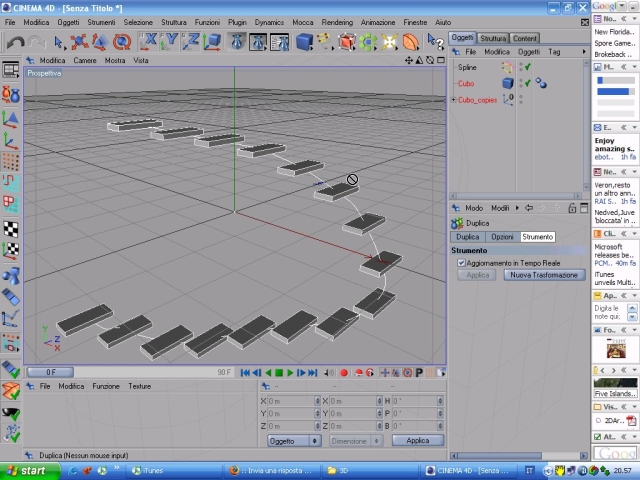Select the Model mode icon in left palette
640x480 pixels.
tap(11, 120)
